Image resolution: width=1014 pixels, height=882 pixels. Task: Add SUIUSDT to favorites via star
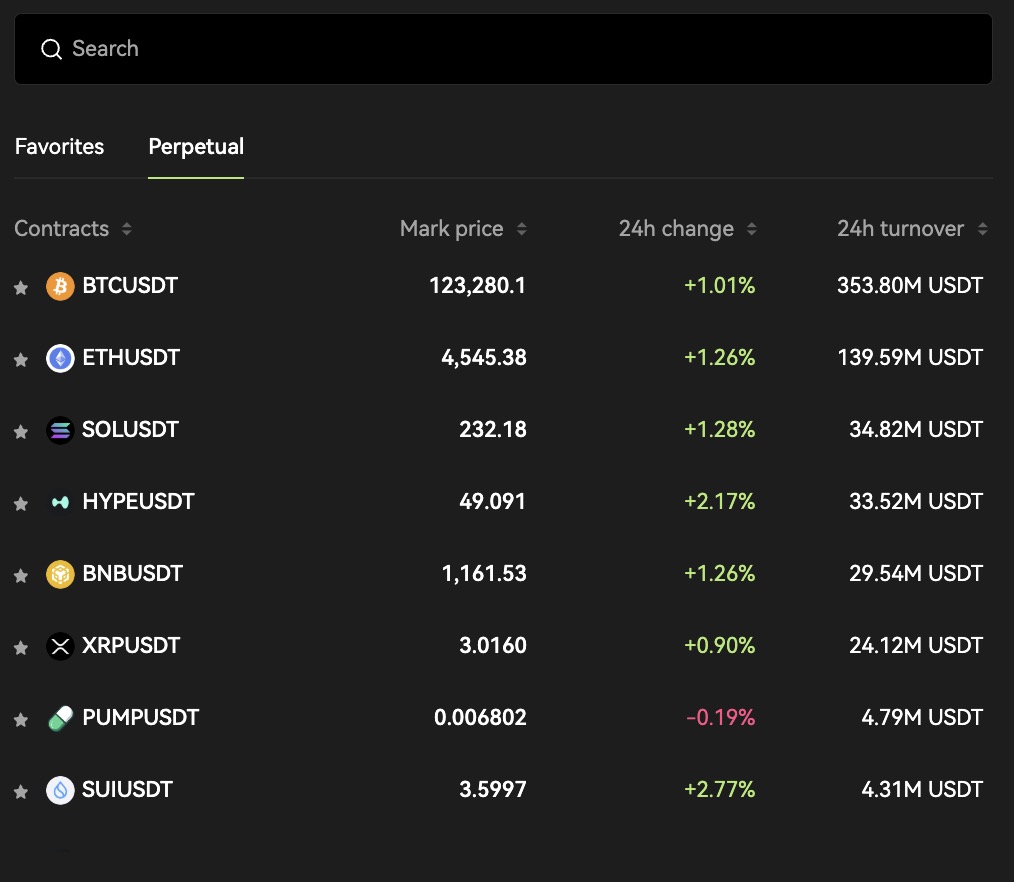20,792
